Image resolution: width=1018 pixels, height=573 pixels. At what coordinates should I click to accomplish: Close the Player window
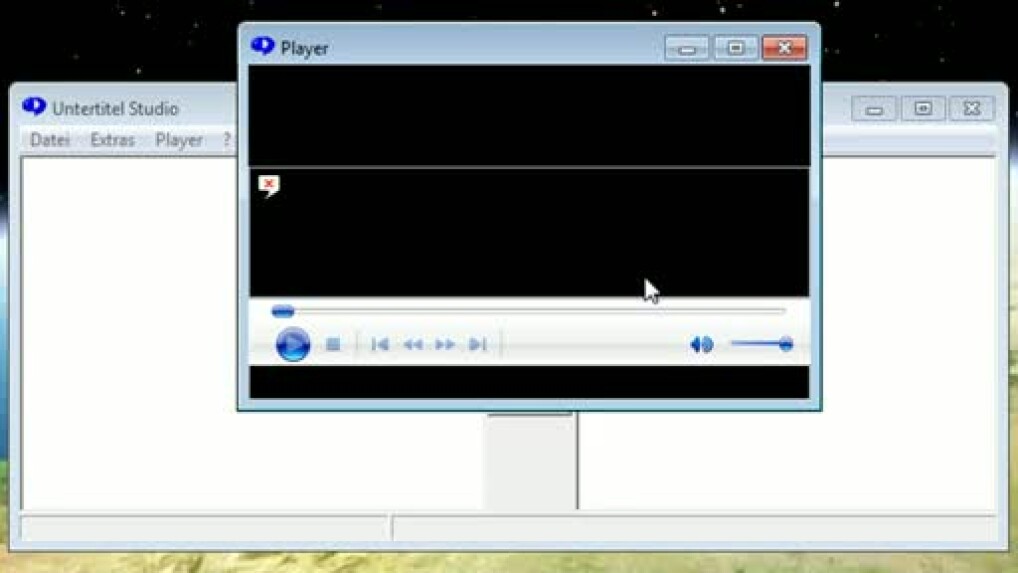click(x=784, y=48)
